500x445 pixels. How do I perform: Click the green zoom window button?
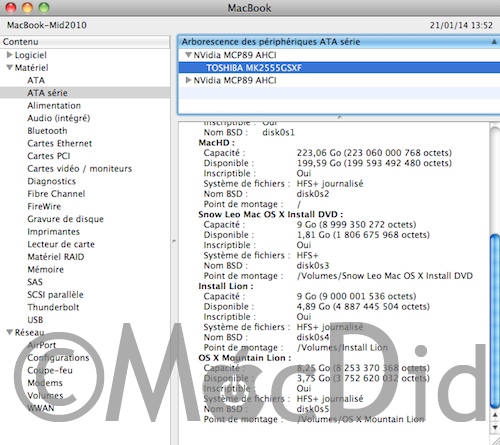coord(44,7)
